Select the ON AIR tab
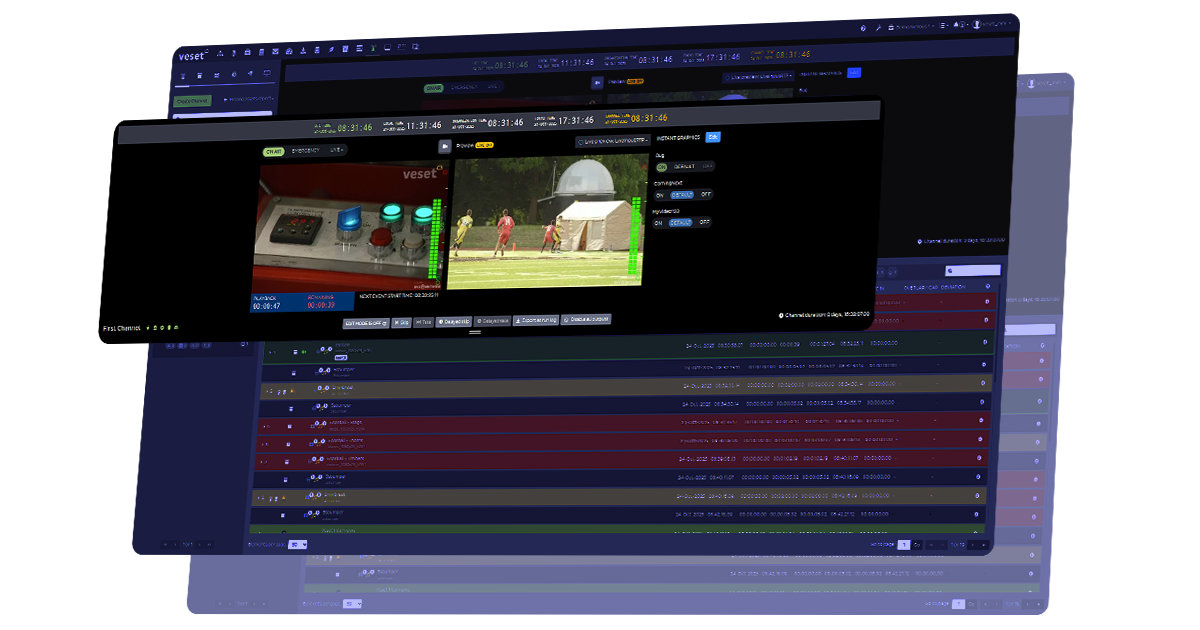The width and height of the screenshot is (1200, 630). tap(275, 150)
